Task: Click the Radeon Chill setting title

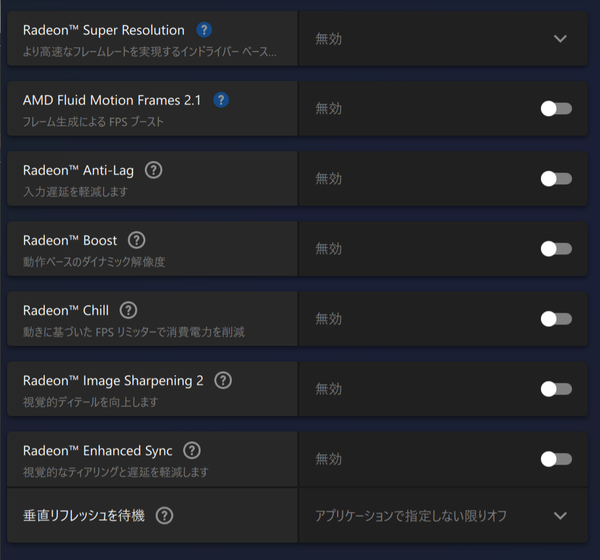Action: [x=66, y=310]
